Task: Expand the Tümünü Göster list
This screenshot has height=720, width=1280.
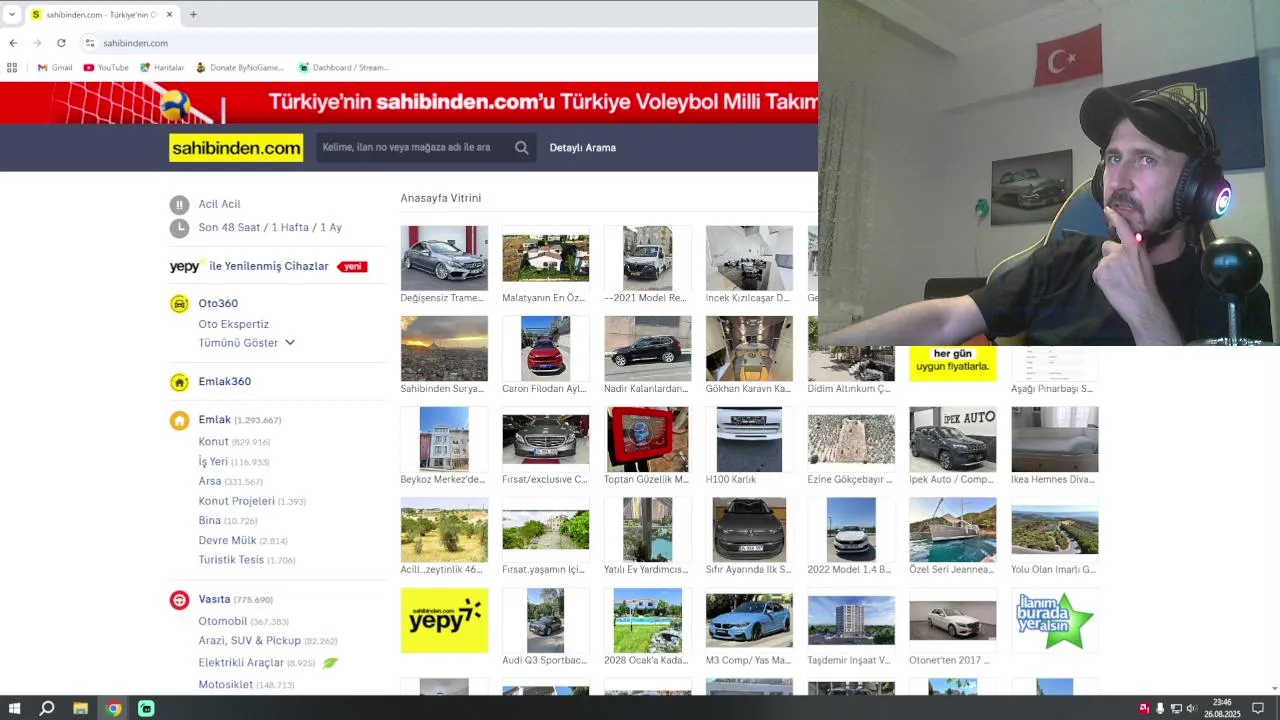Action: point(246,343)
